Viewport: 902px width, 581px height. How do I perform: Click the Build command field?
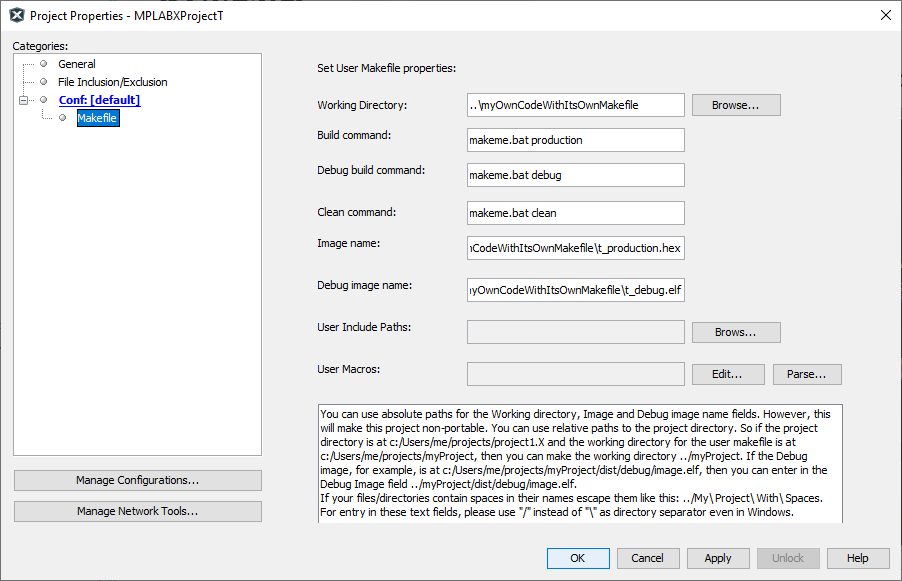(x=575, y=140)
